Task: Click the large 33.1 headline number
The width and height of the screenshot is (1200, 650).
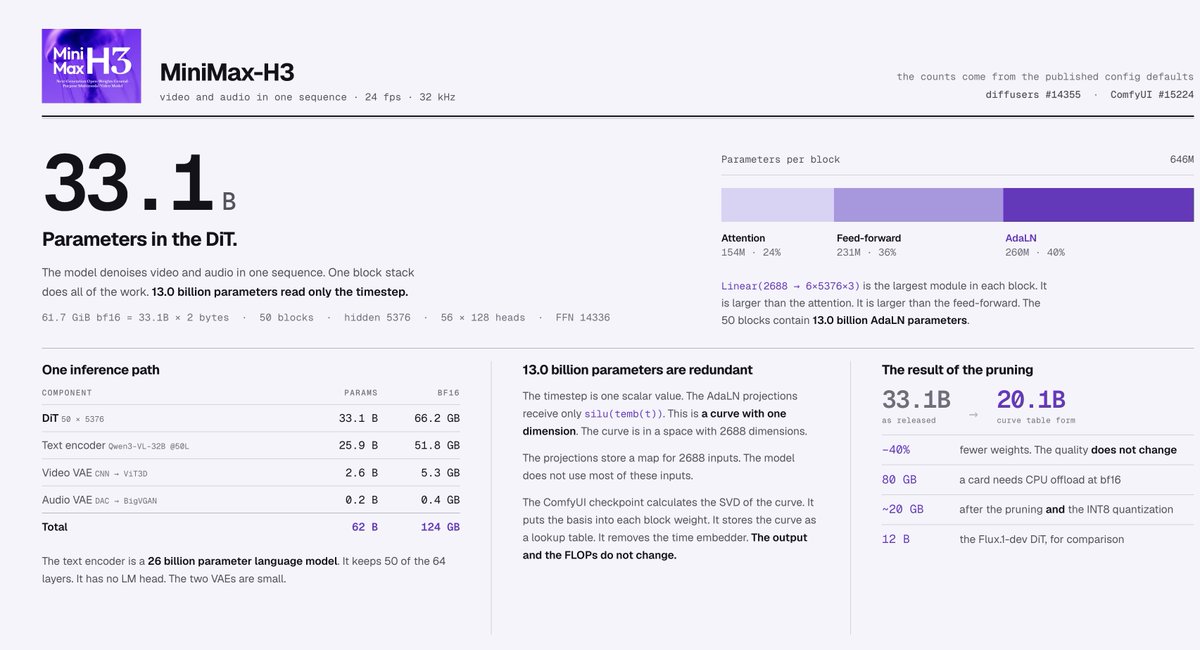Action: point(128,182)
